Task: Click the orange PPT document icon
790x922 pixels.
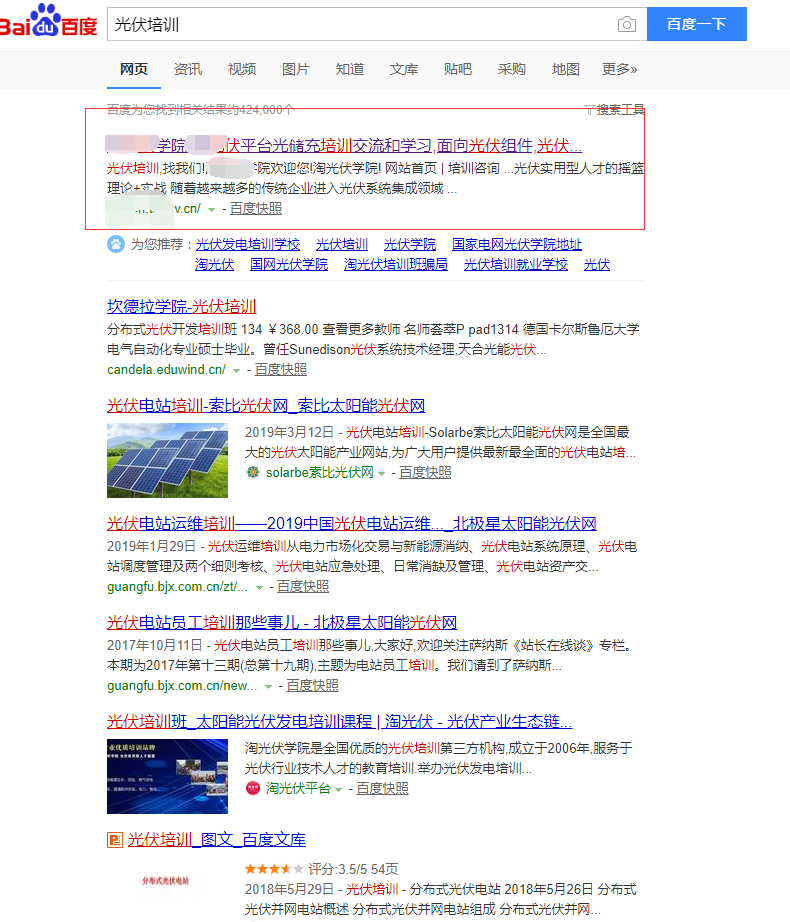Action: click(x=115, y=840)
